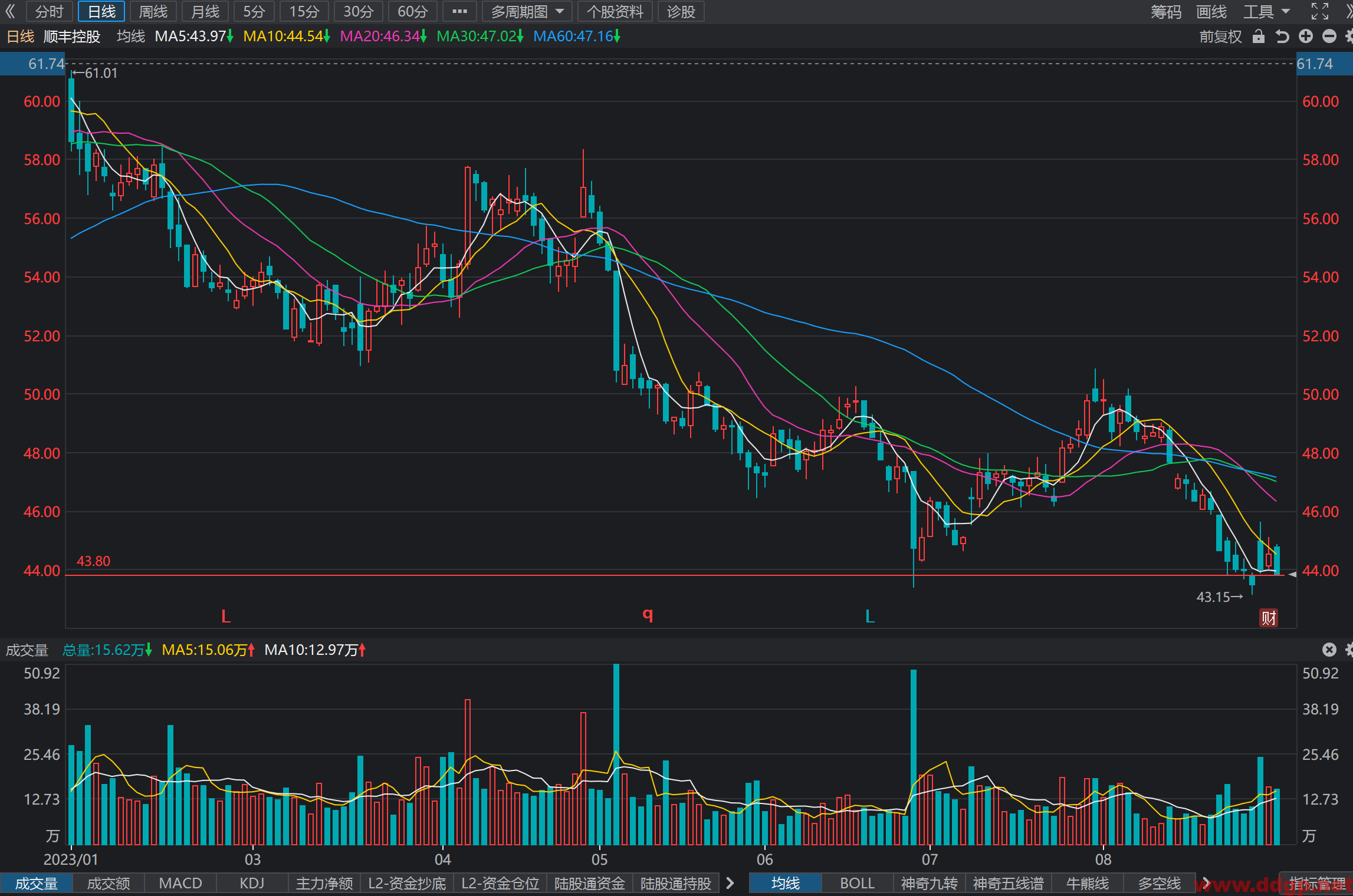Zoom in with the plus circle icon
Viewport: 1353px width, 896px height.
(x=1306, y=37)
